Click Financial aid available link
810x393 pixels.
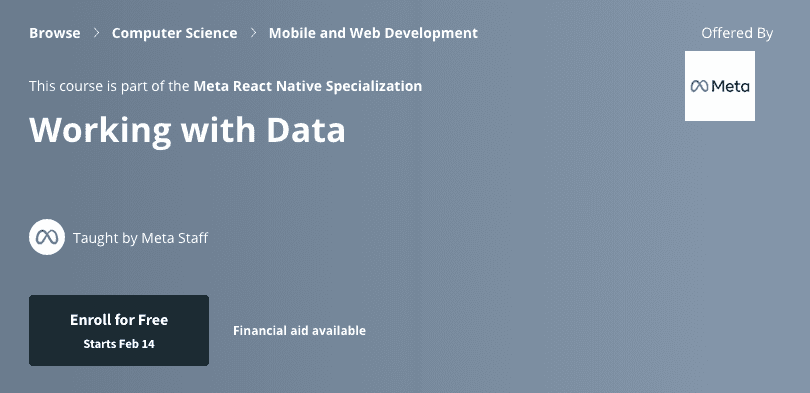pos(299,331)
